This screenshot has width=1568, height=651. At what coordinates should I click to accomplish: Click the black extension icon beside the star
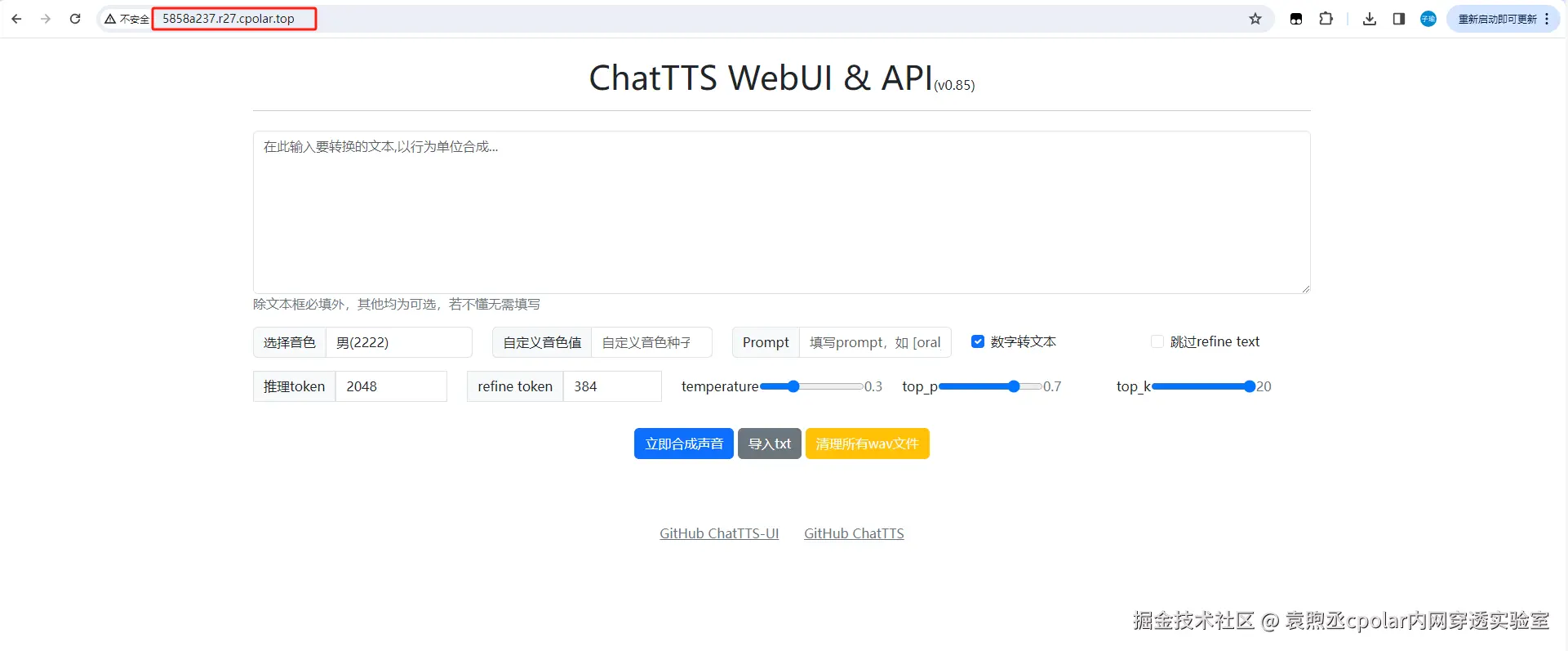click(1296, 19)
